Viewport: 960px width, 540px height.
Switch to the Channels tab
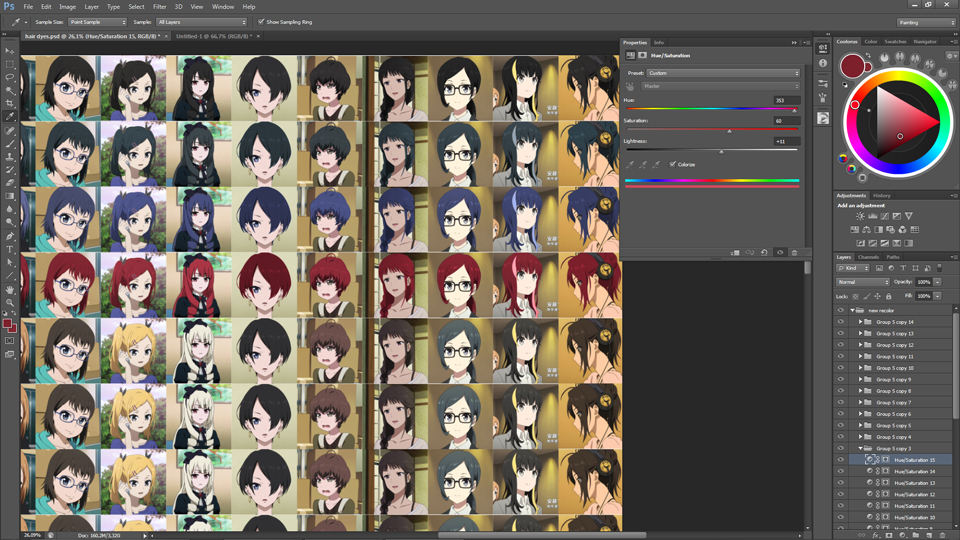868,257
